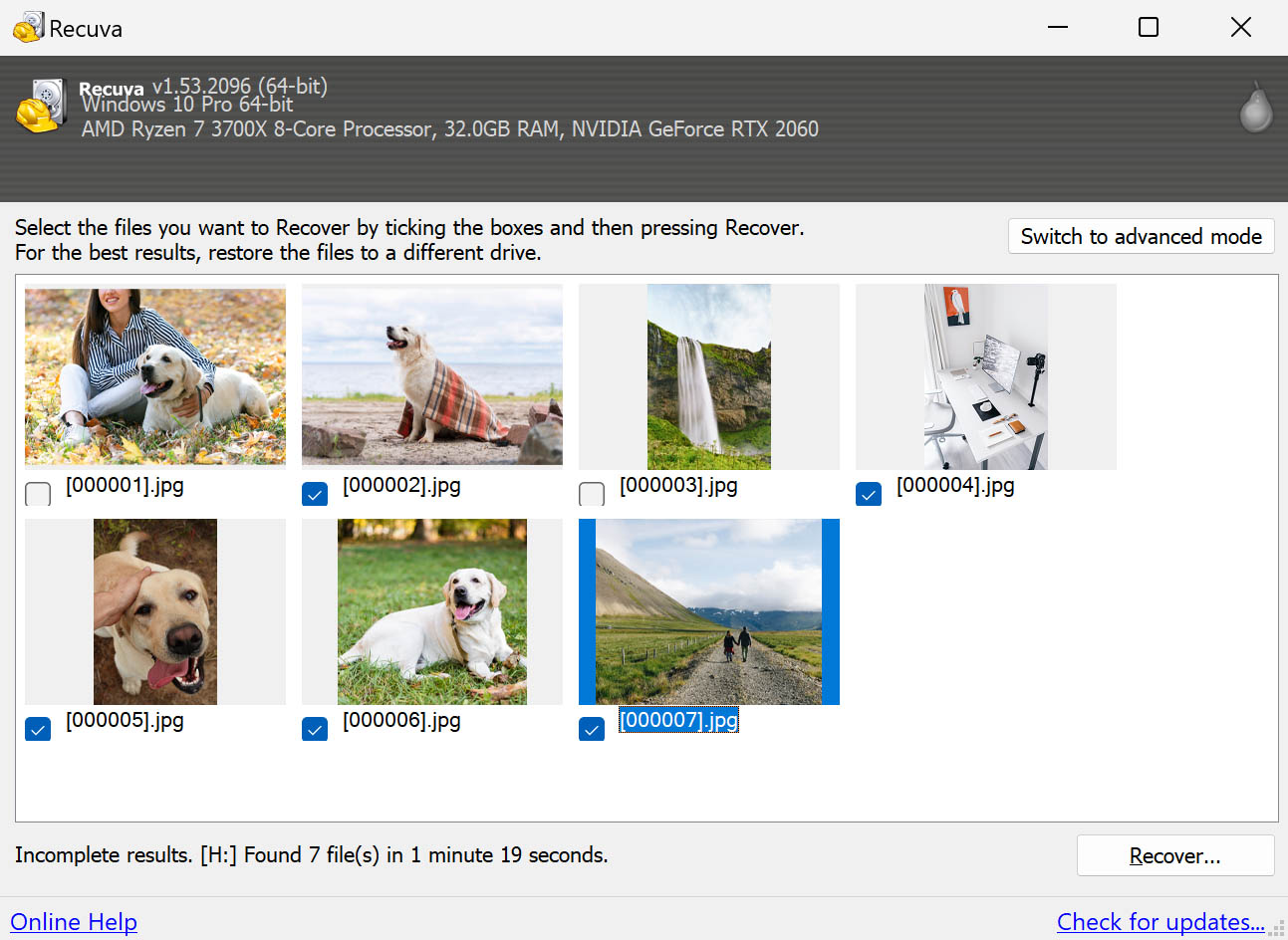Click the Check for updates link

pos(1160,922)
